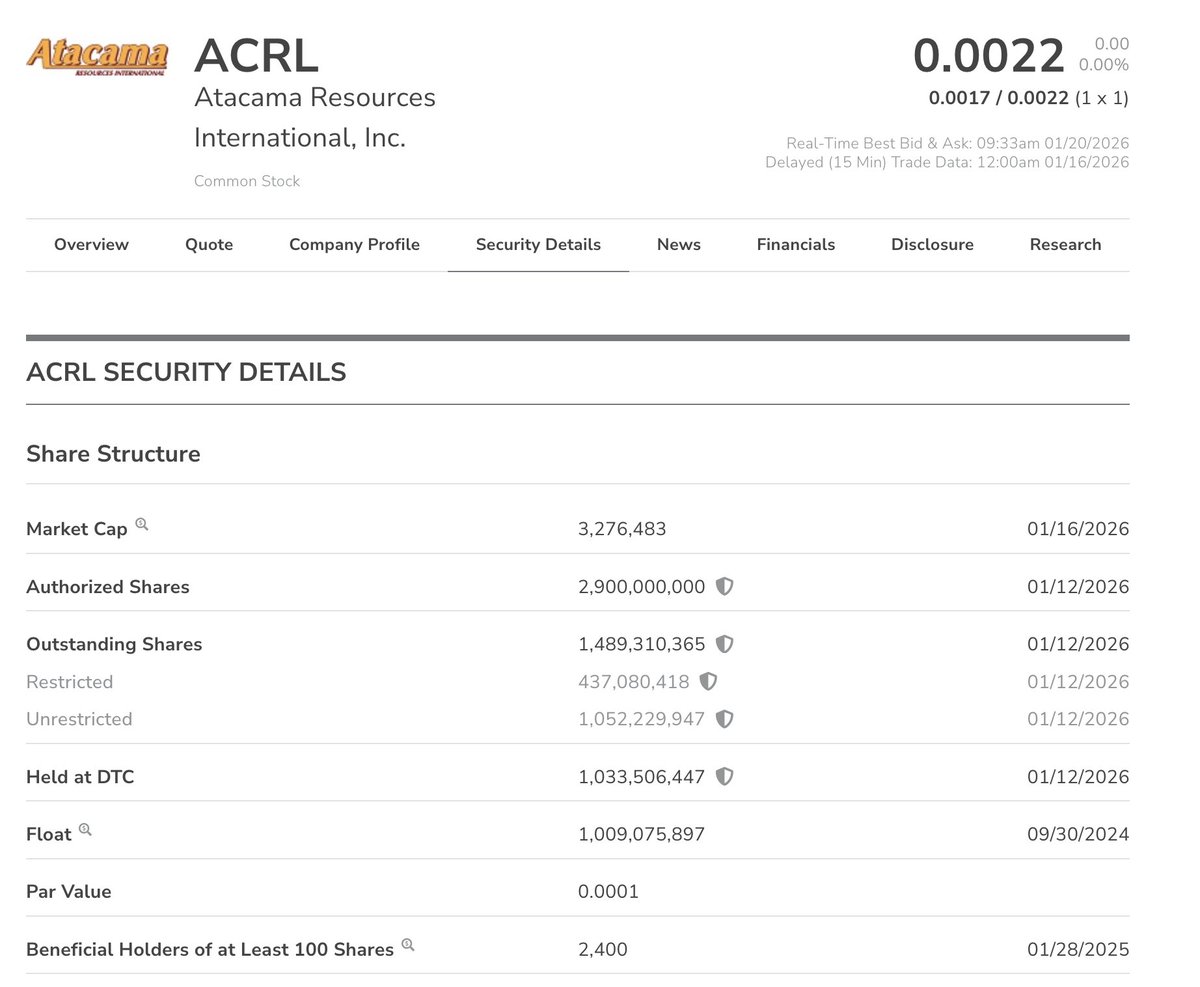Click the shield icon beside Authorized Shares
The image size is (1200, 987).
click(725, 587)
